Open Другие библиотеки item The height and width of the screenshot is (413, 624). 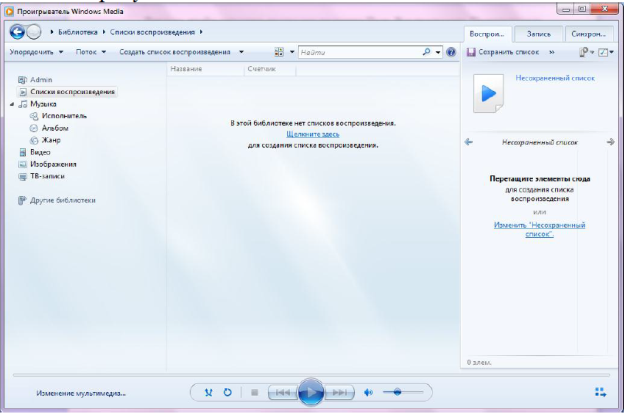click(x=57, y=200)
